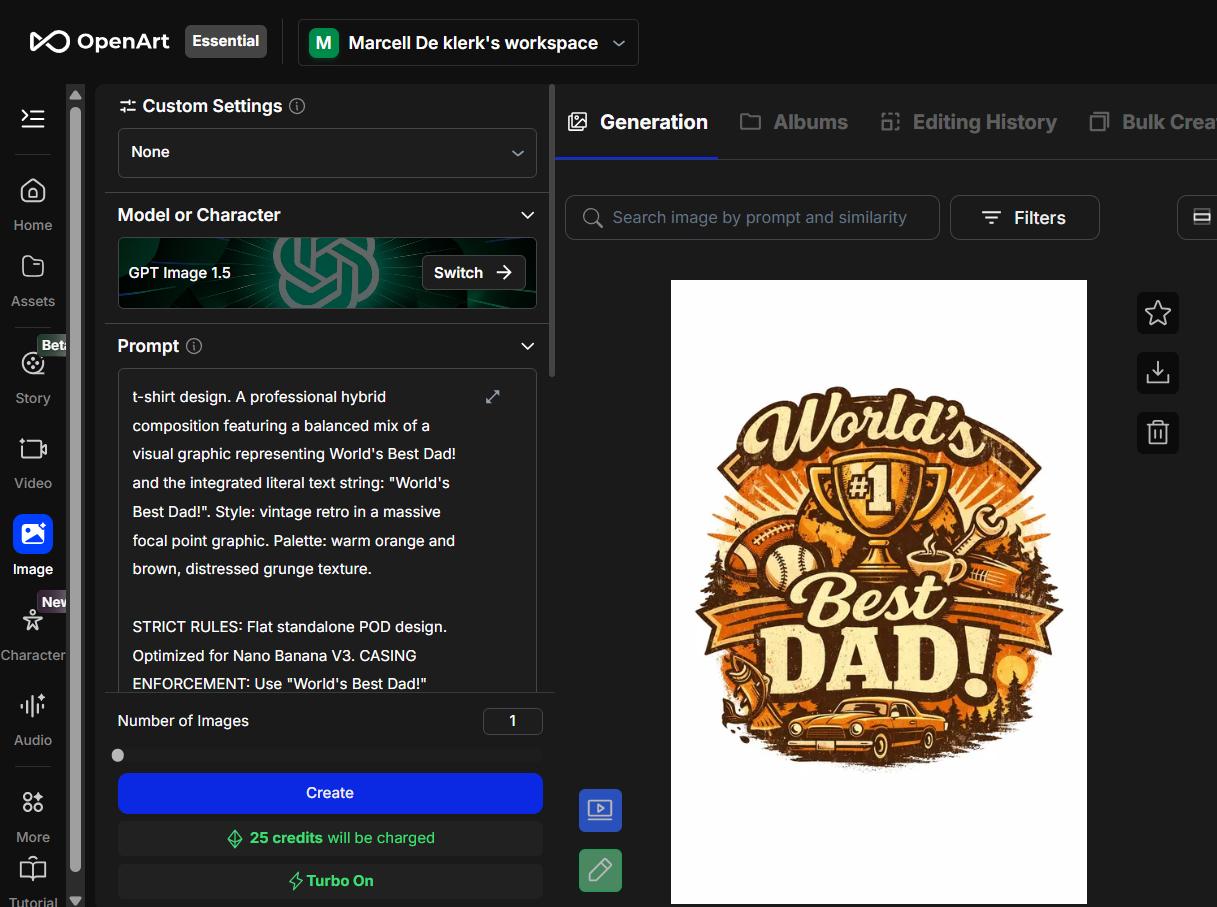
Task: Open the Image generation tool in sidebar
Action: tap(32, 543)
